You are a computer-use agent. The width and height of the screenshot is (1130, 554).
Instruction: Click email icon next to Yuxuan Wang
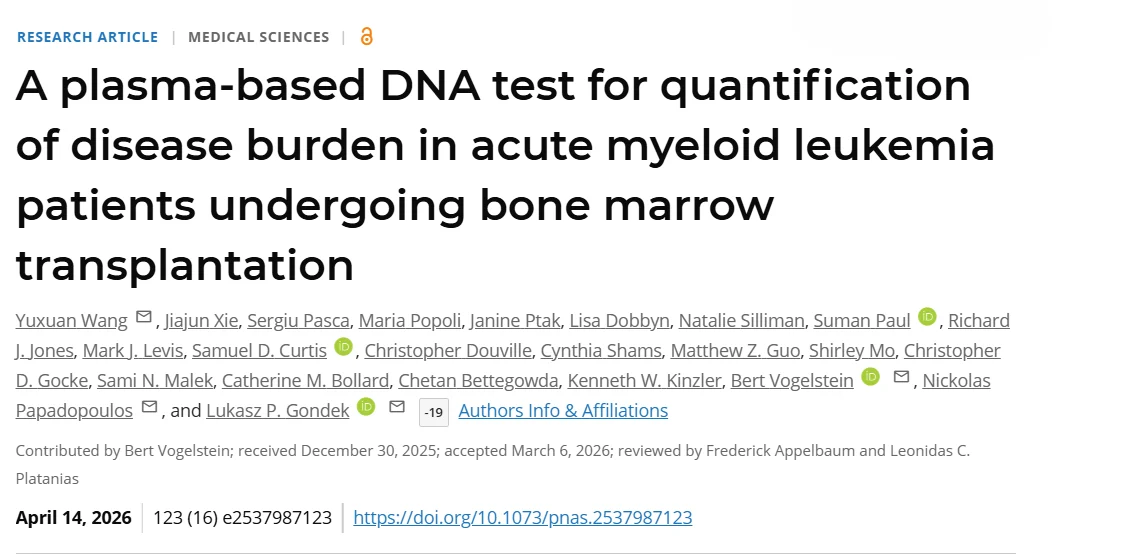pyautogui.click(x=144, y=319)
